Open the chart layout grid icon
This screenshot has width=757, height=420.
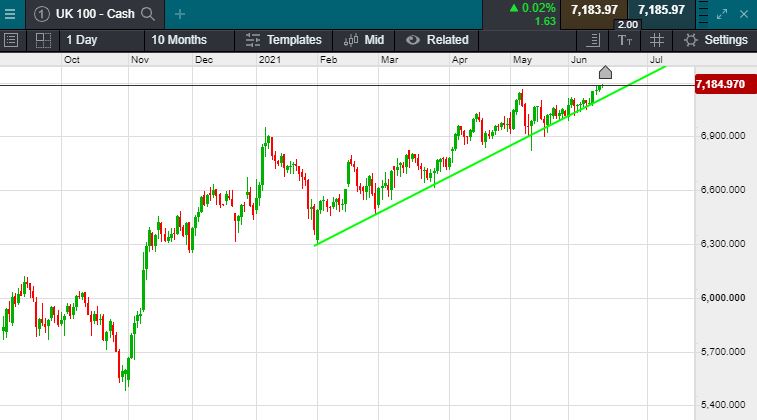(x=42, y=40)
